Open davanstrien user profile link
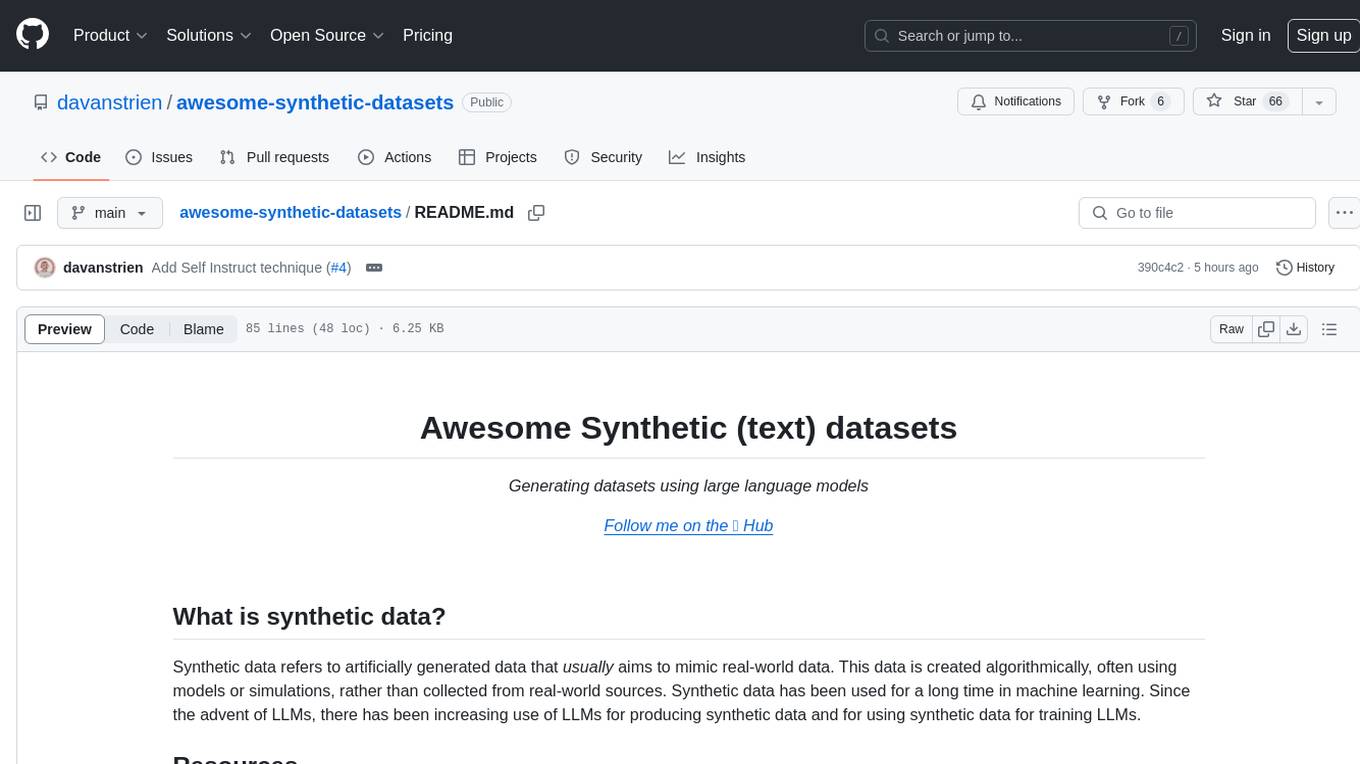The height and width of the screenshot is (764, 1360). pos(110,102)
